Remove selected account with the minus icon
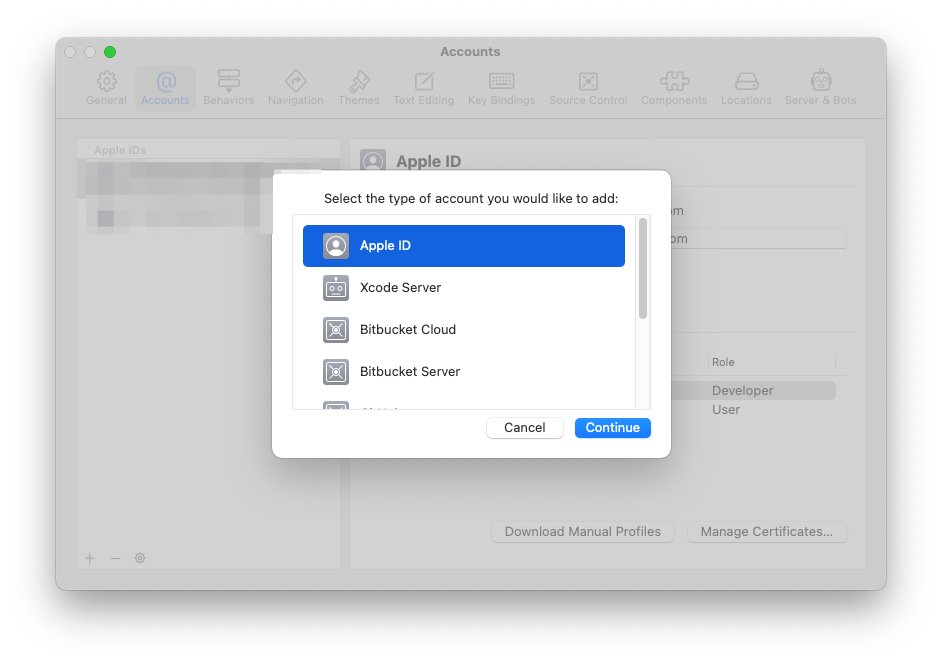The image size is (942, 664). (114, 558)
